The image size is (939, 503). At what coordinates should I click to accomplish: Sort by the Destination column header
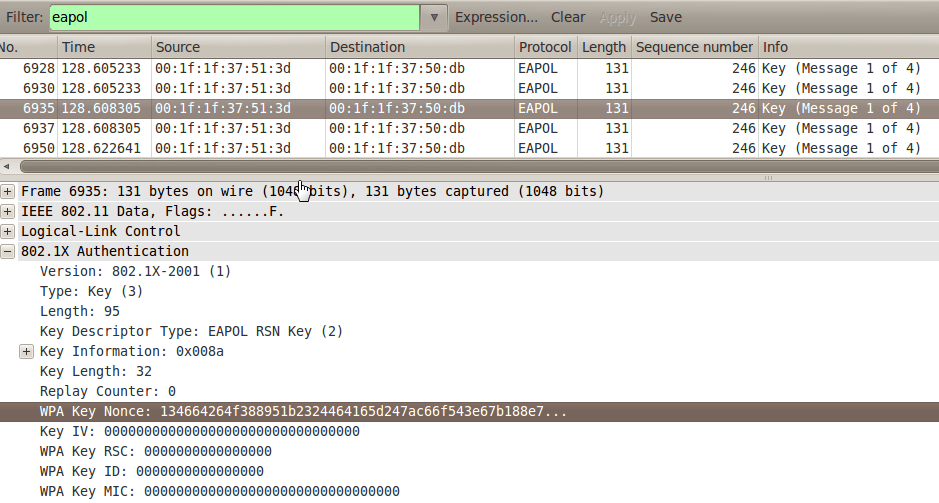pos(420,47)
